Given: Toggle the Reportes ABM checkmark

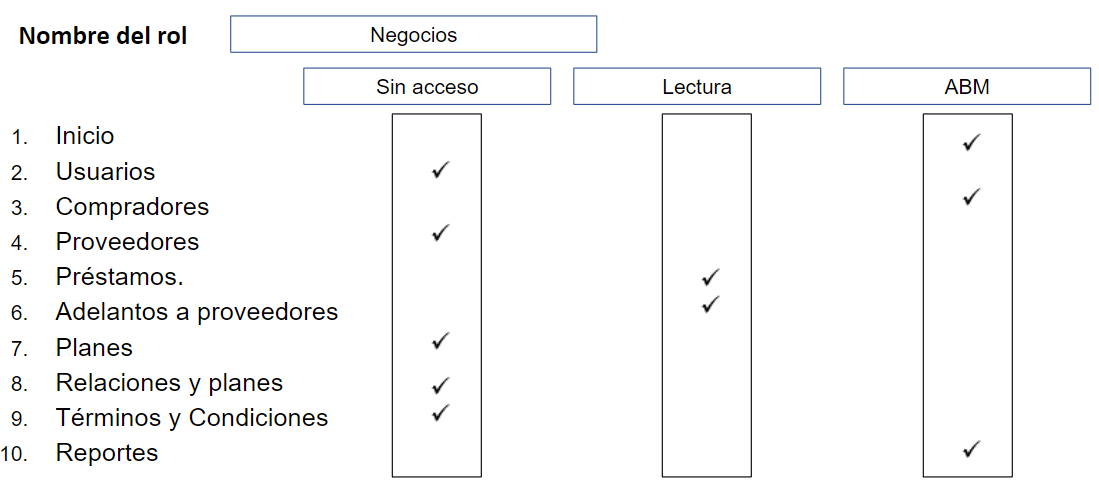Looking at the screenshot, I should pyautogui.click(x=970, y=449).
